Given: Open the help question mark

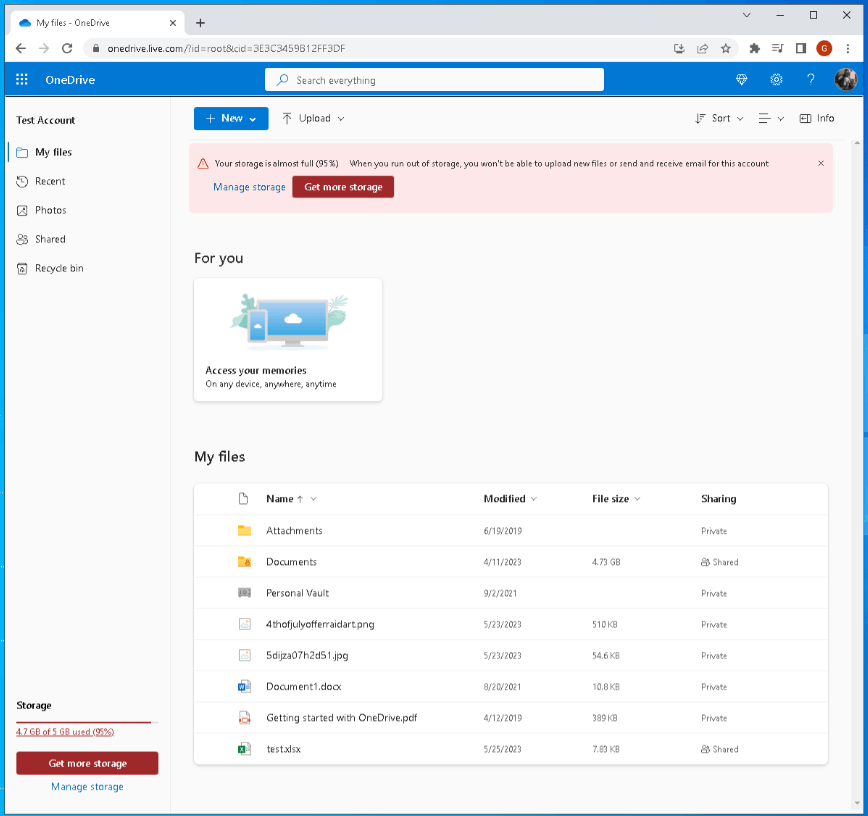Looking at the screenshot, I should (x=810, y=80).
